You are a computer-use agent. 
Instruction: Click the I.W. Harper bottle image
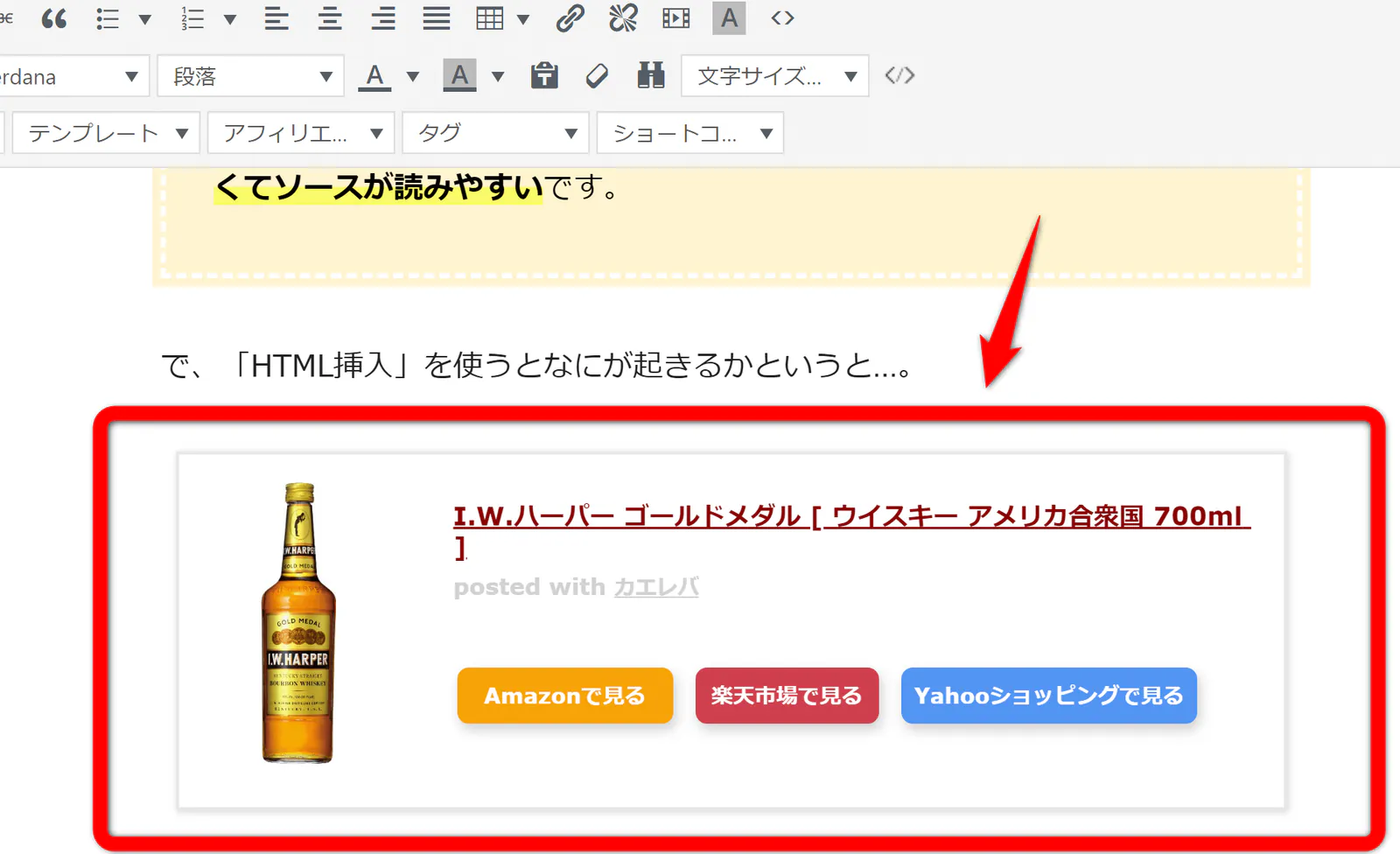coord(298,623)
